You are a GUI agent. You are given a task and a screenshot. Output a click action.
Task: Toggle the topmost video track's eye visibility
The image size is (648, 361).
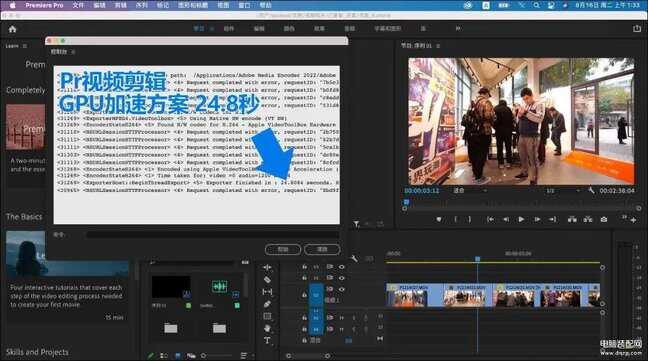(341, 267)
